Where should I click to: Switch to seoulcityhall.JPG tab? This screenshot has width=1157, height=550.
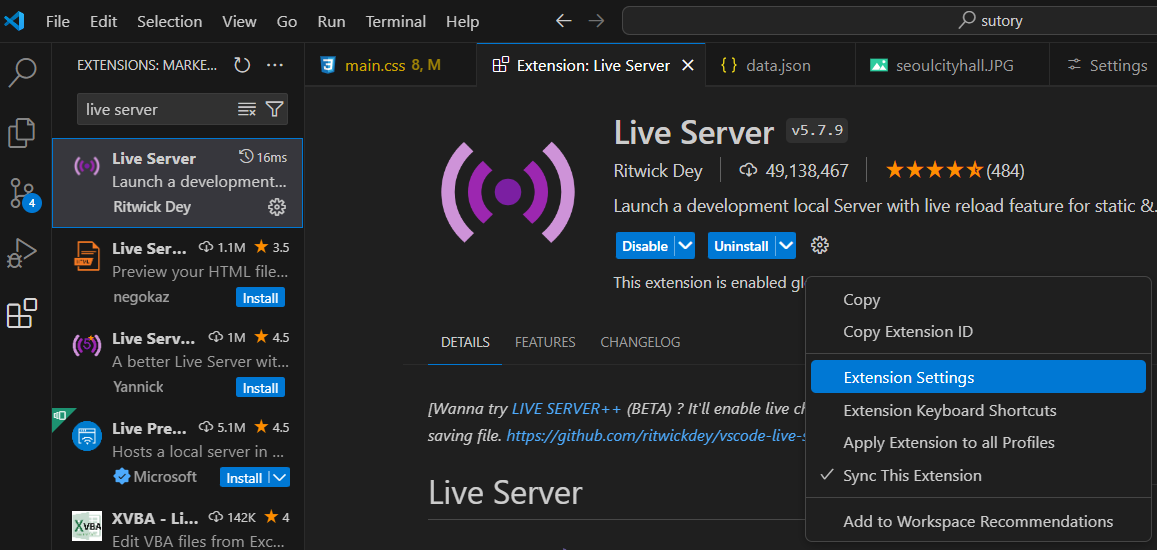(952, 66)
